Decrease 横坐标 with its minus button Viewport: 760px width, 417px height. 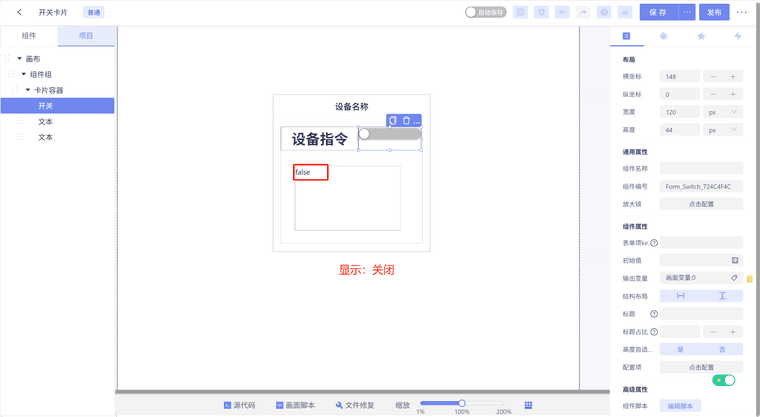pos(713,77)
